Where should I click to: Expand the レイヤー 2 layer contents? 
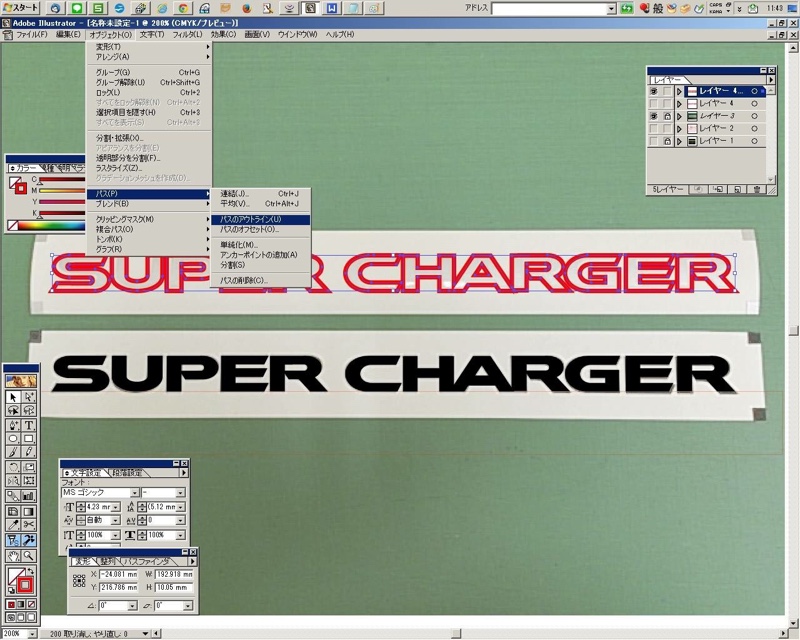(x=679, y=129)
